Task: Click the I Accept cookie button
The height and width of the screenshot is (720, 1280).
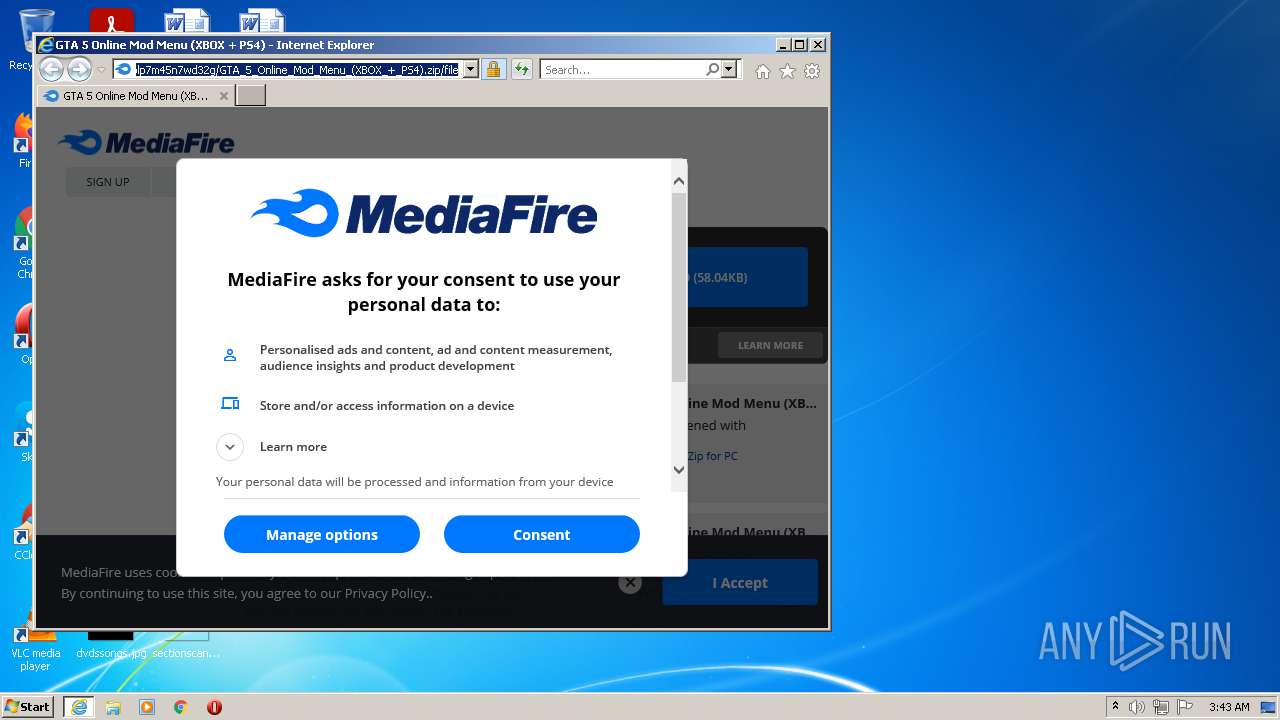Action: click(x=740, y=583)
